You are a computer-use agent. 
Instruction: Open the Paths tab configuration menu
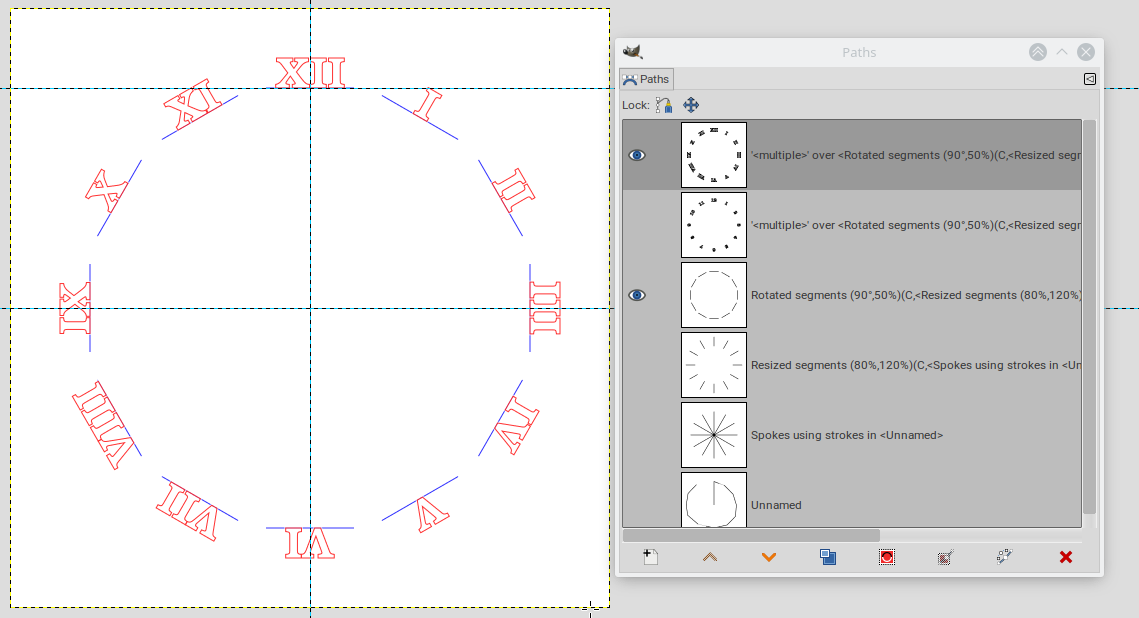pyautogui.click(x=1090, y=79)
